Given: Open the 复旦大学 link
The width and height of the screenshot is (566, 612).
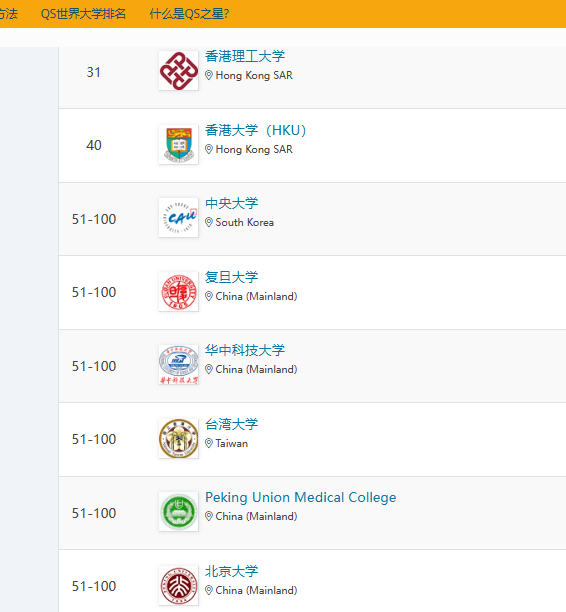Looking at the screenshot, I should coord(231,277).
